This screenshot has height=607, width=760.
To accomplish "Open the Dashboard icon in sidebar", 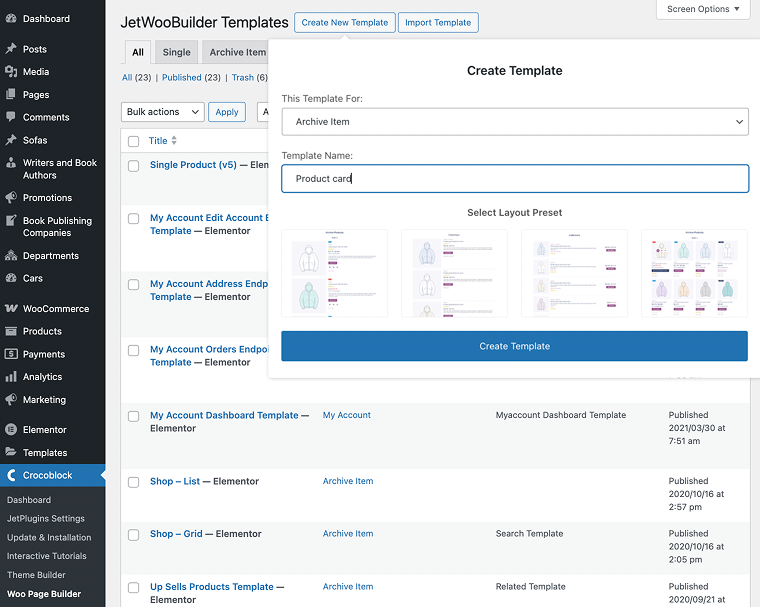I will (x=11, y=19).
